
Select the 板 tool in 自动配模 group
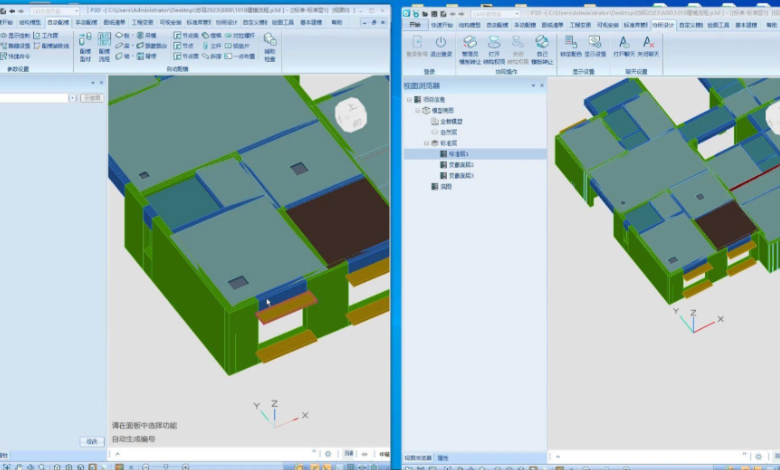click(x=122, y=35)
